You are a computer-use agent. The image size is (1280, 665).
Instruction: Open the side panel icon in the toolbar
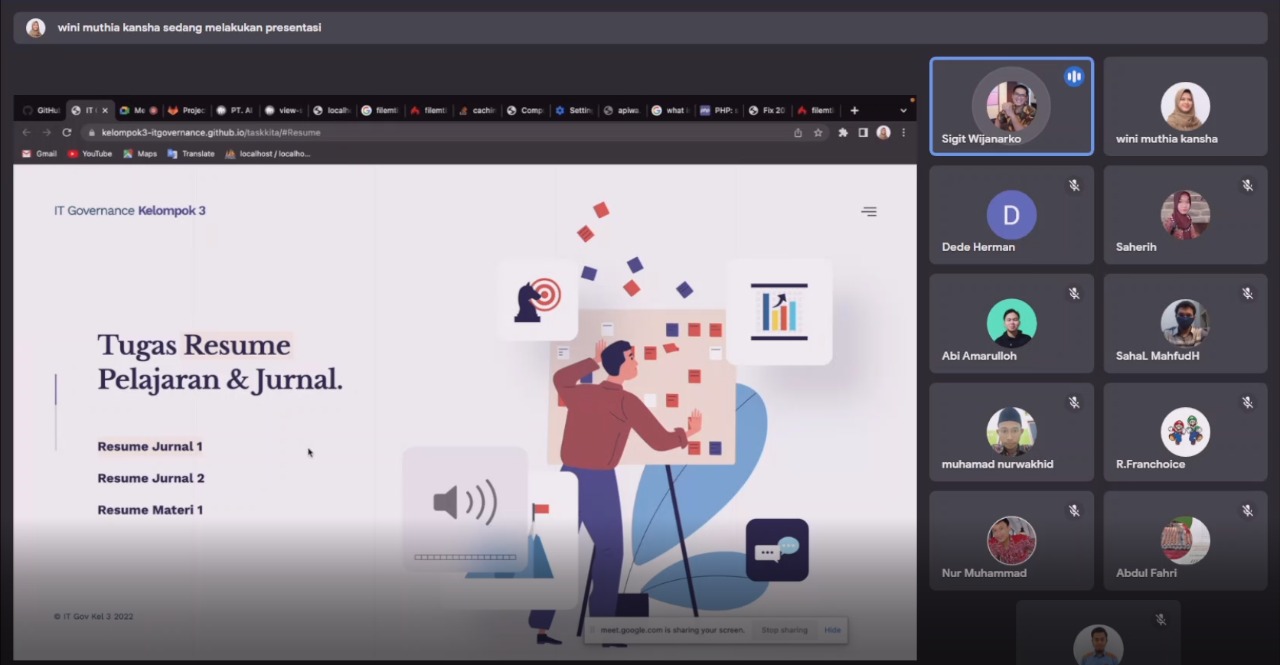coord(863,132)
